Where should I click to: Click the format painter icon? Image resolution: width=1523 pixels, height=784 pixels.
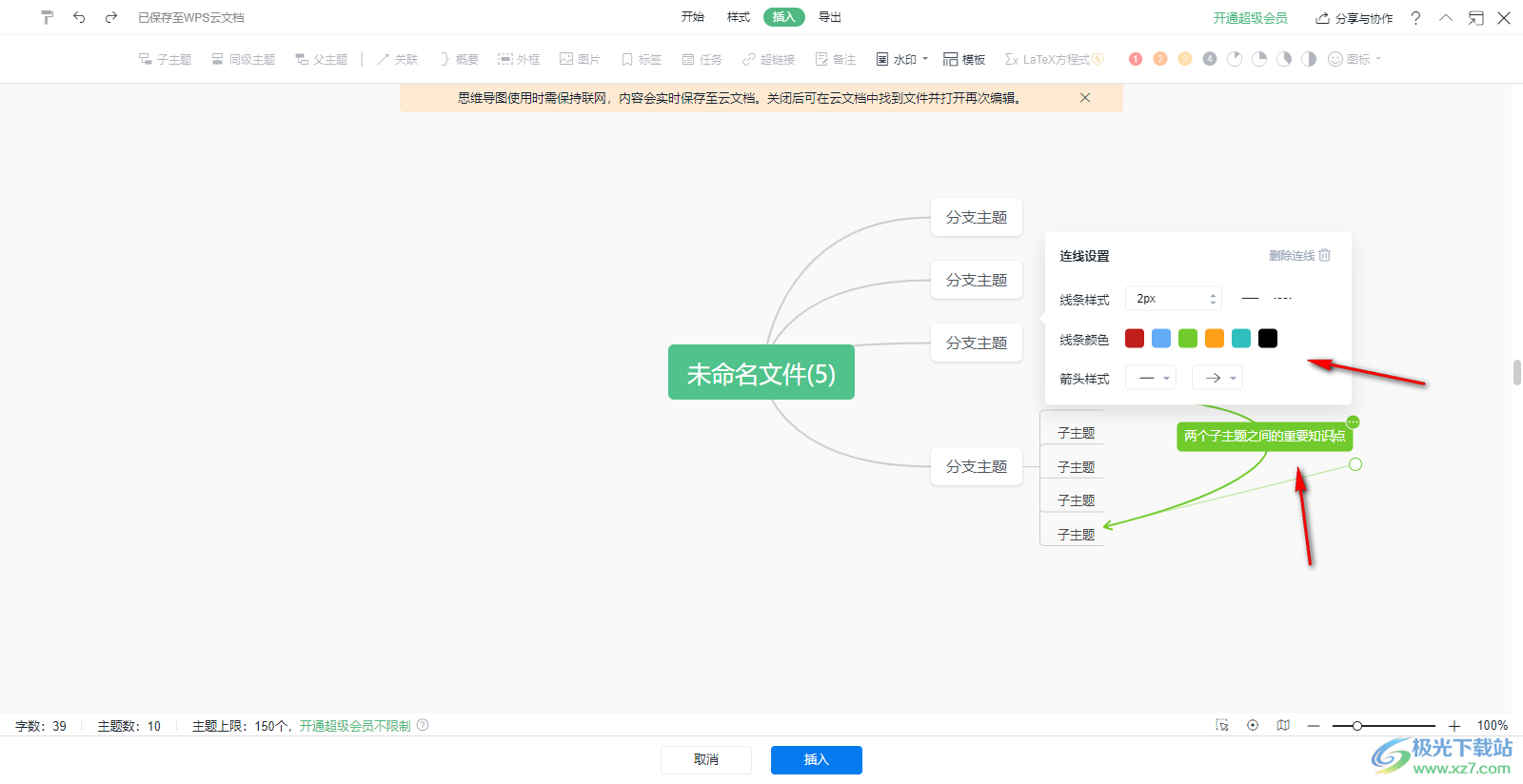point(48,17)
